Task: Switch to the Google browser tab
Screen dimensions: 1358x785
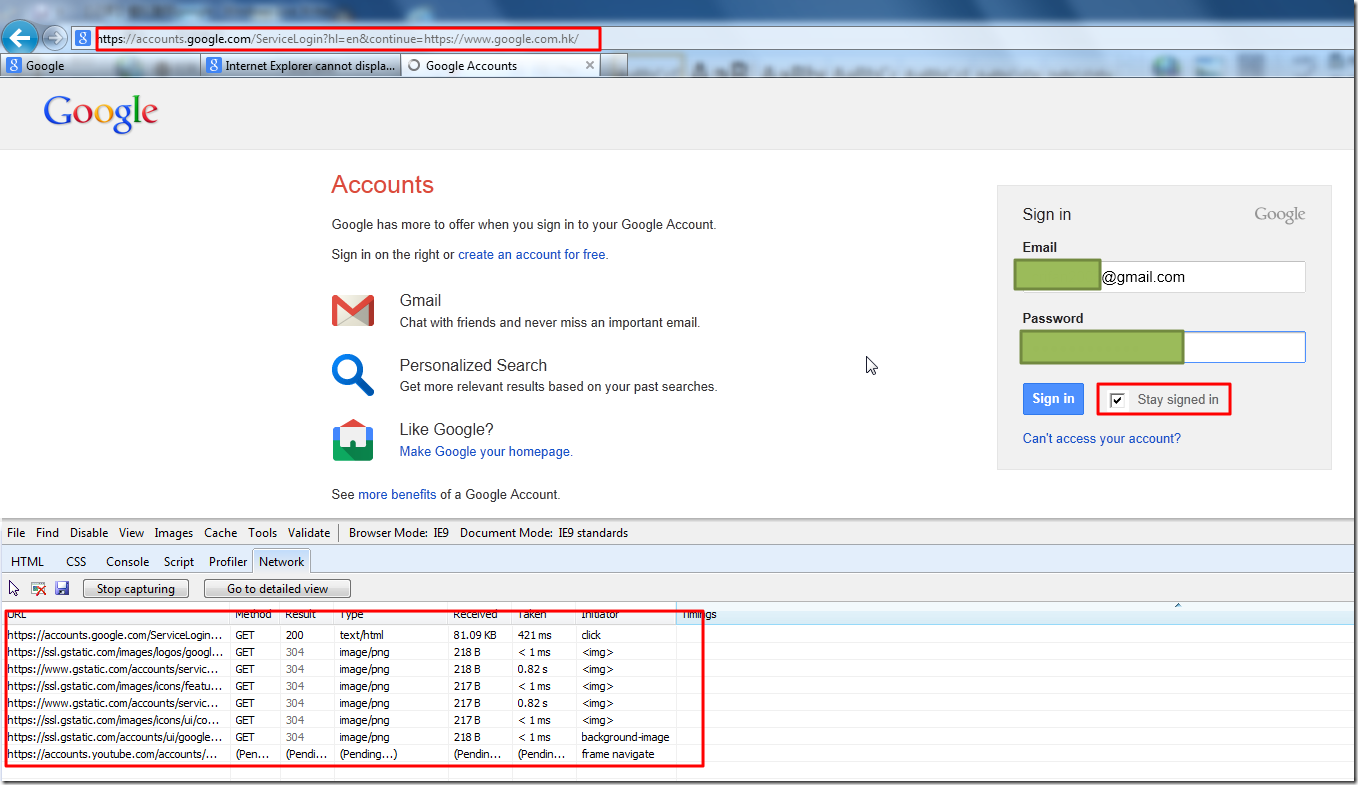Action: coord(100,65)
